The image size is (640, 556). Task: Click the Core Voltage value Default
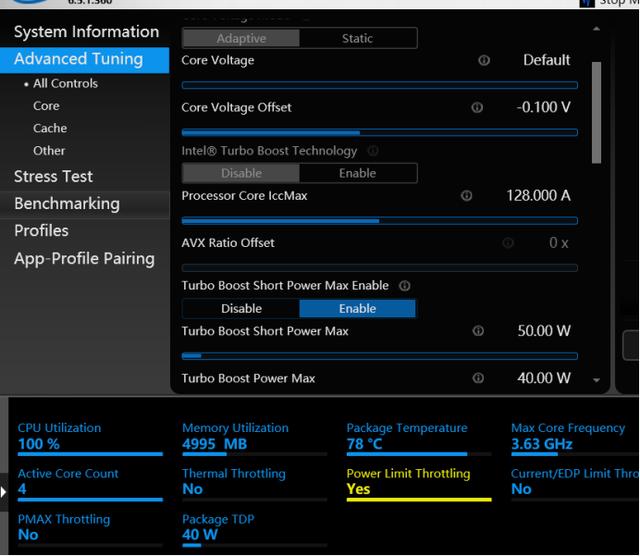tap(547, 60)
